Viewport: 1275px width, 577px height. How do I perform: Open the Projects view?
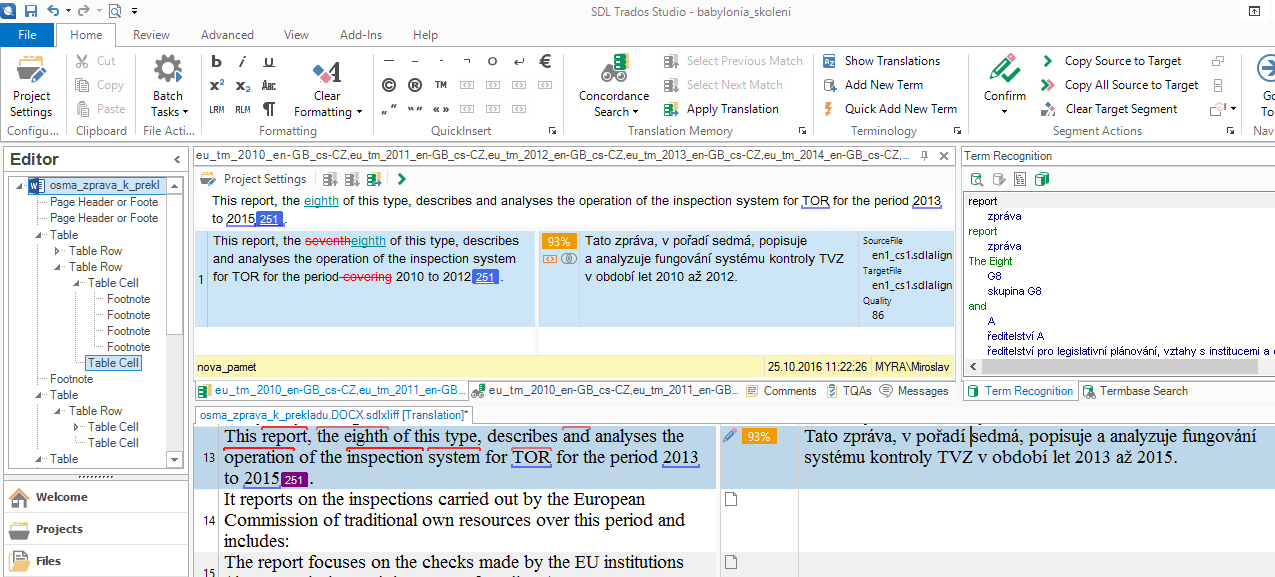click(x=96, y=529)
